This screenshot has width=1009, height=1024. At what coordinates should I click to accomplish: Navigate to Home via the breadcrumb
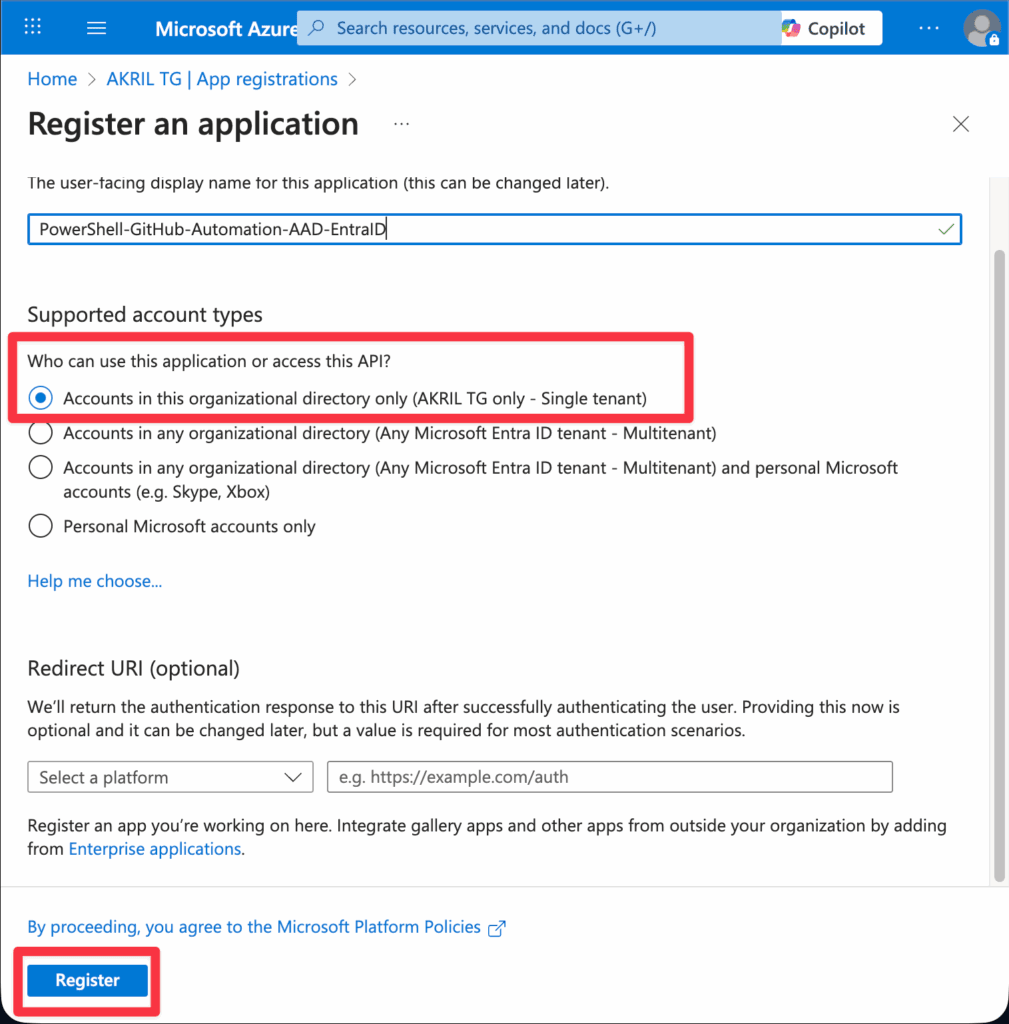click(52, 78)
